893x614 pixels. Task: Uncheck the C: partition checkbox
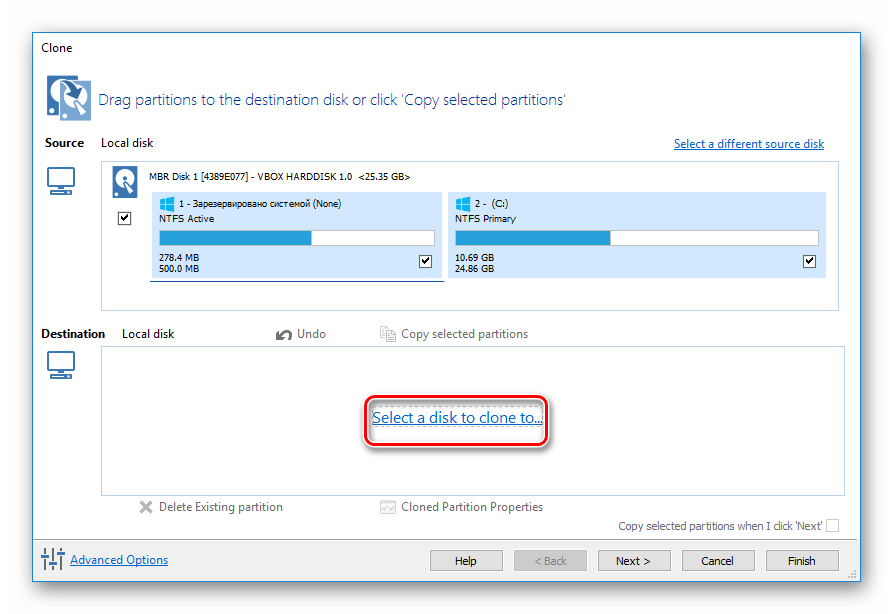pyautogui.click(x=809, y=261)
